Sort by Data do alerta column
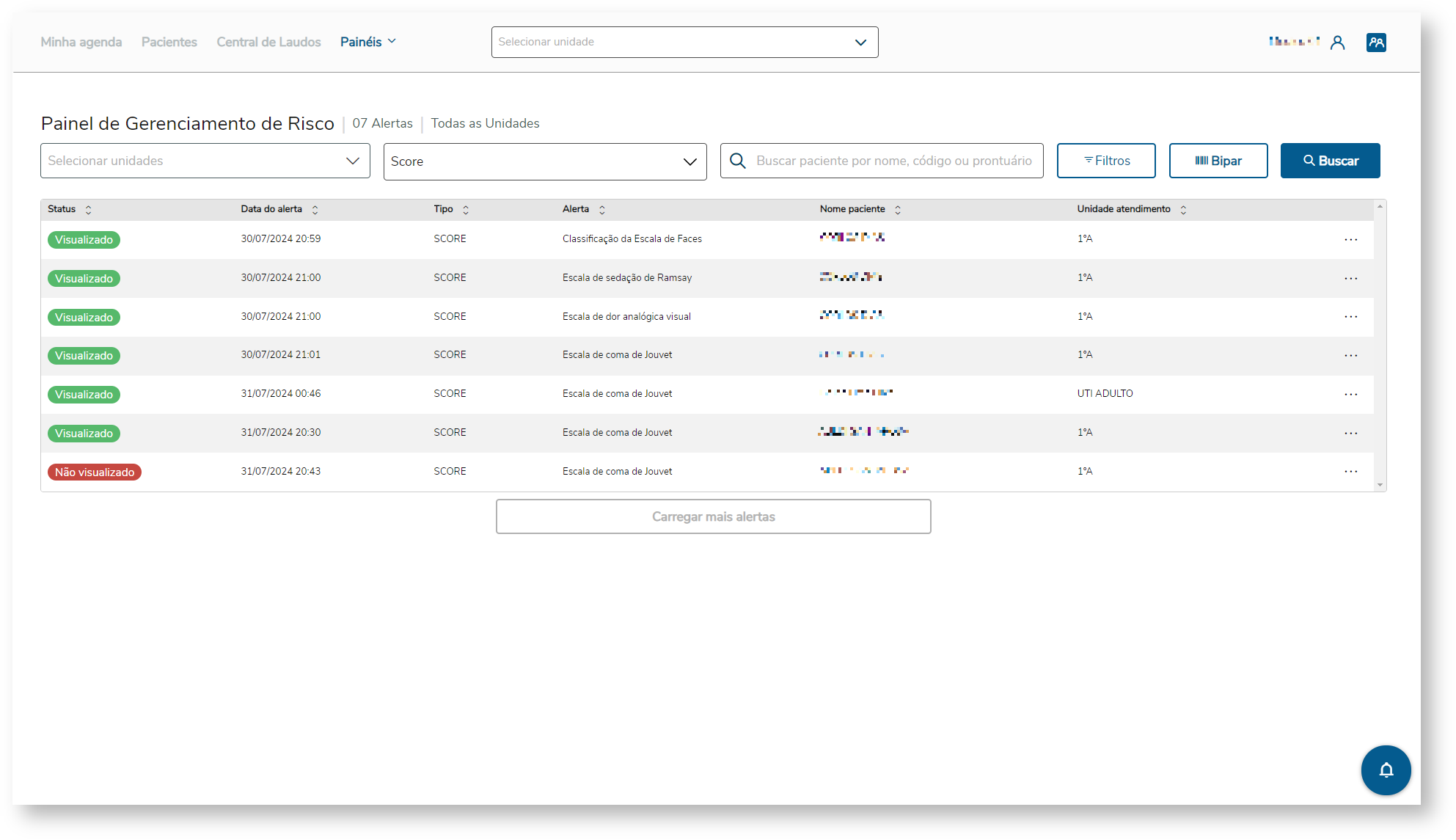Viewport: 1456px width, 840px height. (315, 210)
